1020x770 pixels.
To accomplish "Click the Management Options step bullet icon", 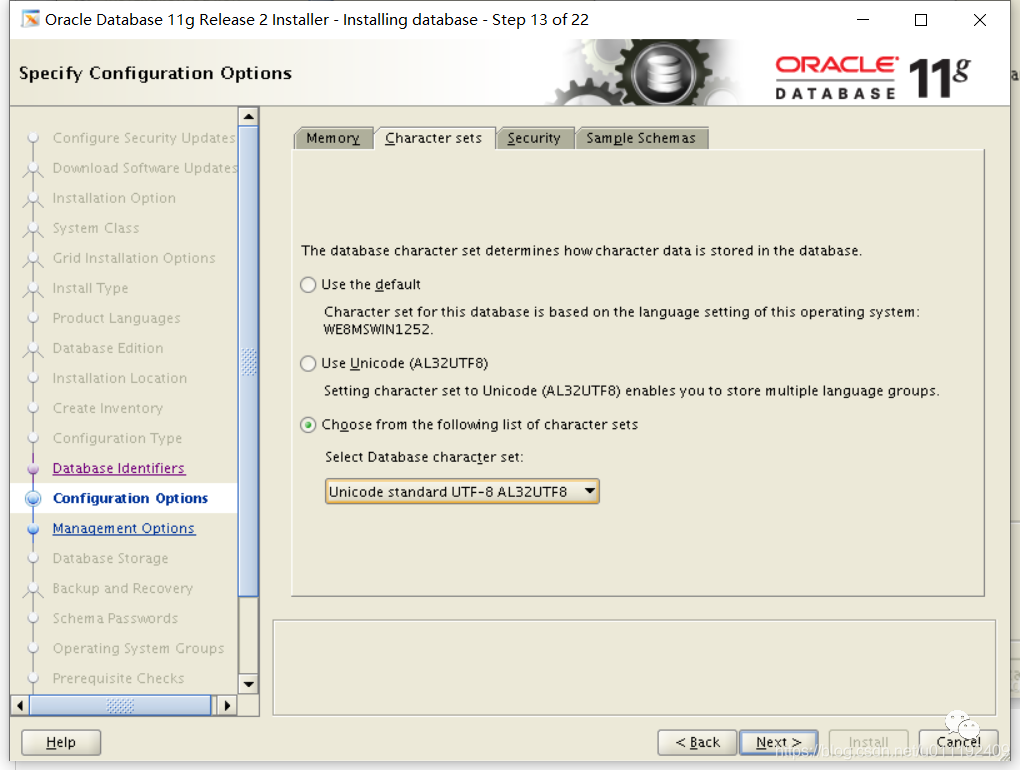I will (x=33, y=529).
